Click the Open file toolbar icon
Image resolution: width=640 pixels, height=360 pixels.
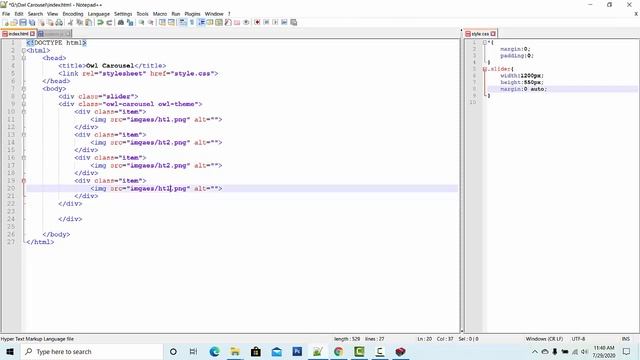(x=14, y=22)
